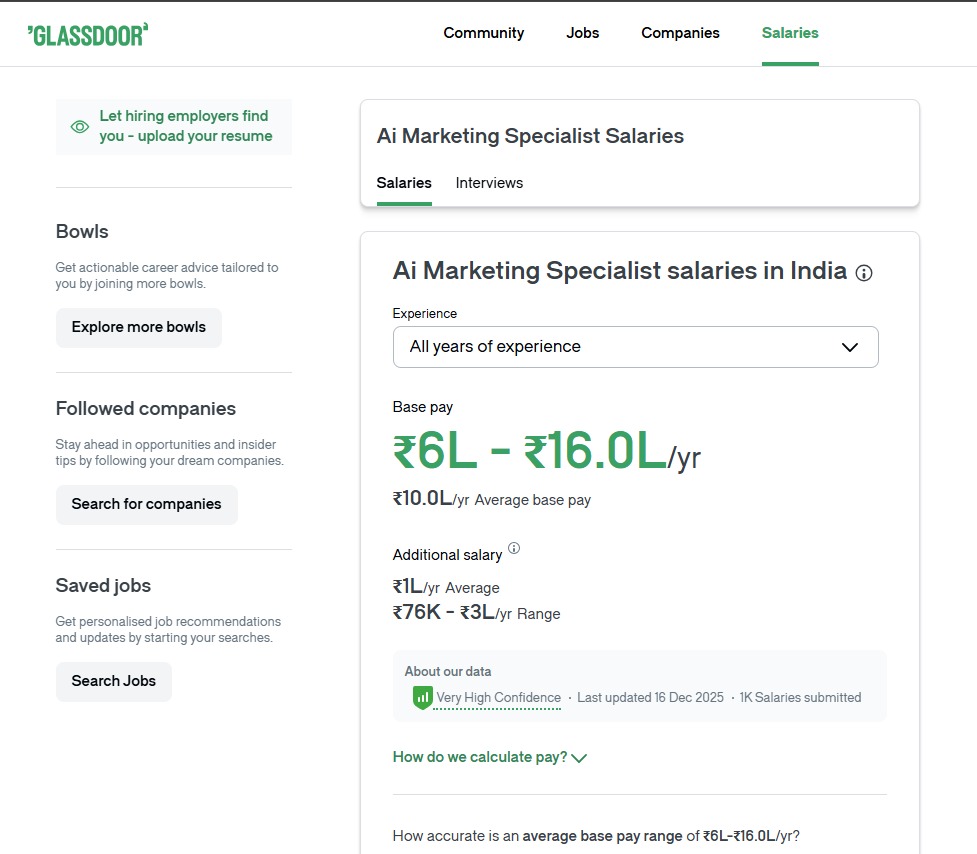Screen dimensions: 977x854
Task: Click the Search Jobs button
Action: (x=113, y=681)
